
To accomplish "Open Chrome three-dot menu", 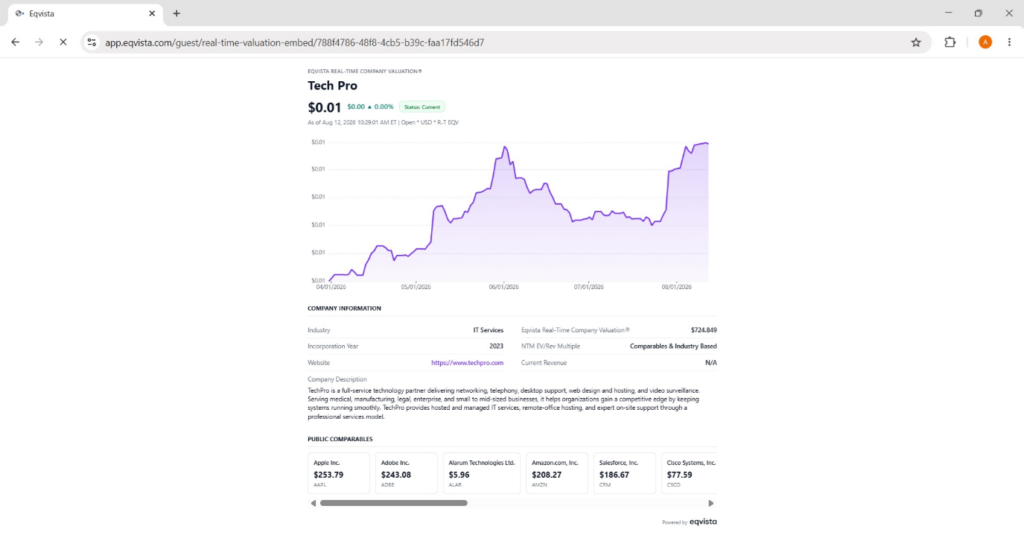I will tap(1009, 42).
